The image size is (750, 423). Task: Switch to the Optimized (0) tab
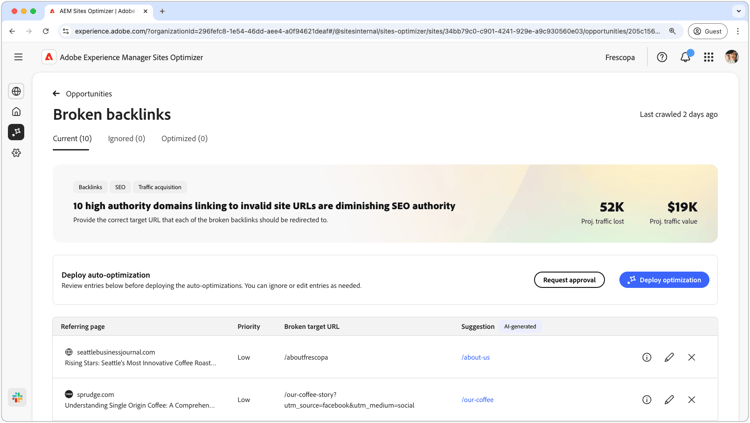coord(184,139)
